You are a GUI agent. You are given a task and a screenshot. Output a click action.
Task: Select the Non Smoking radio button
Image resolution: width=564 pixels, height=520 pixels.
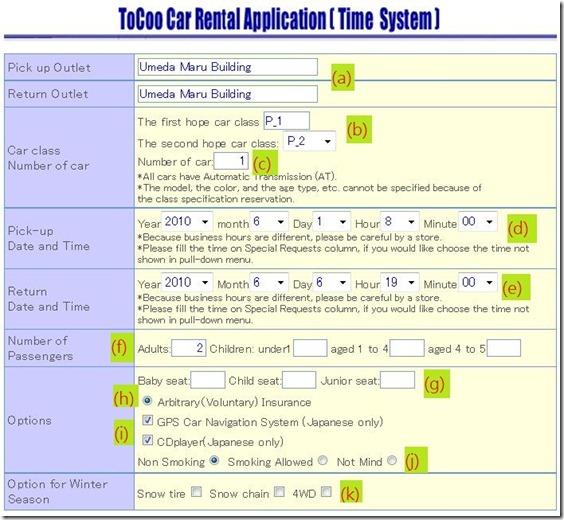(214, 460)
